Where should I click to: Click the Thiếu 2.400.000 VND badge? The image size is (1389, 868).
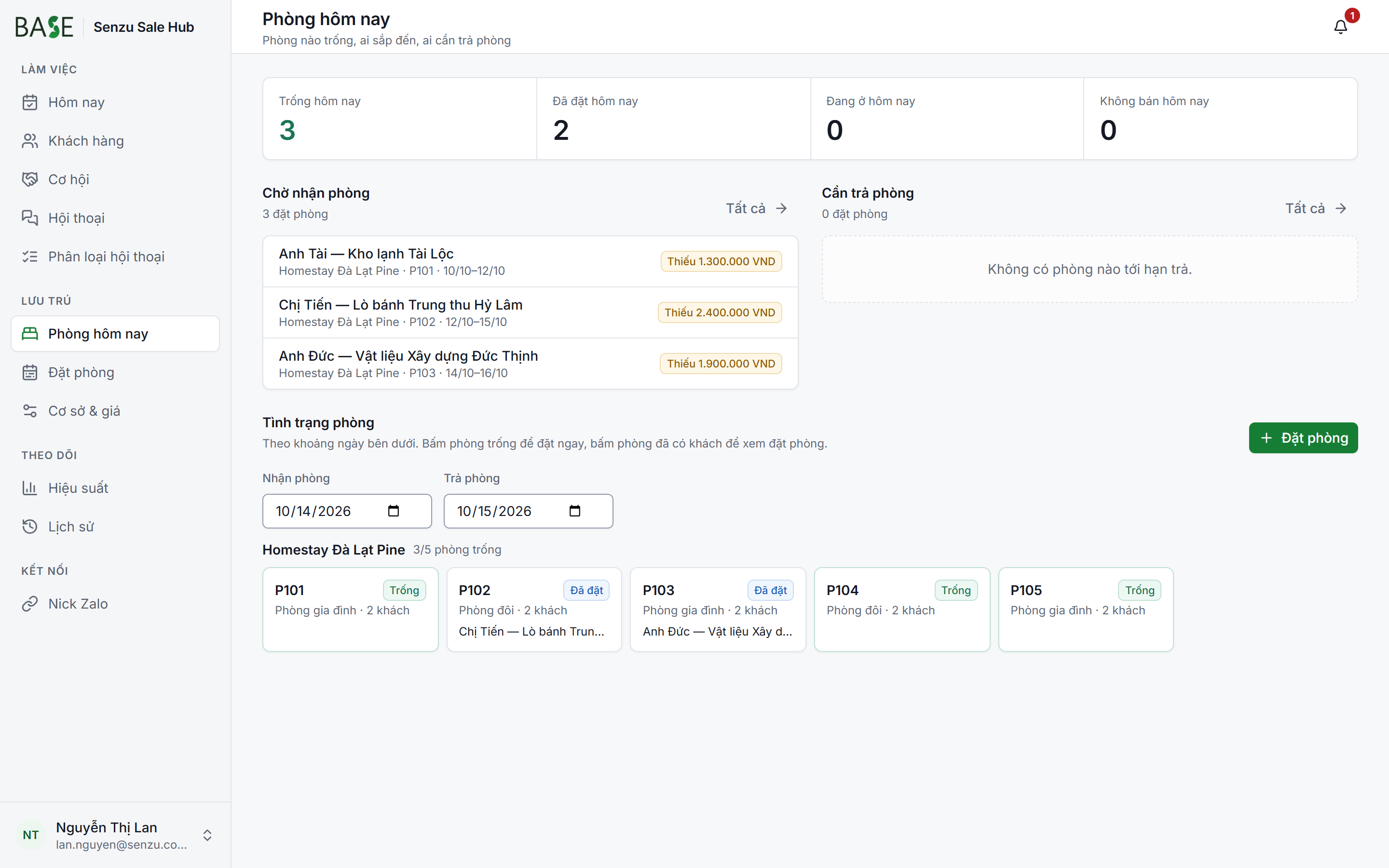click(x=720, y=312)
